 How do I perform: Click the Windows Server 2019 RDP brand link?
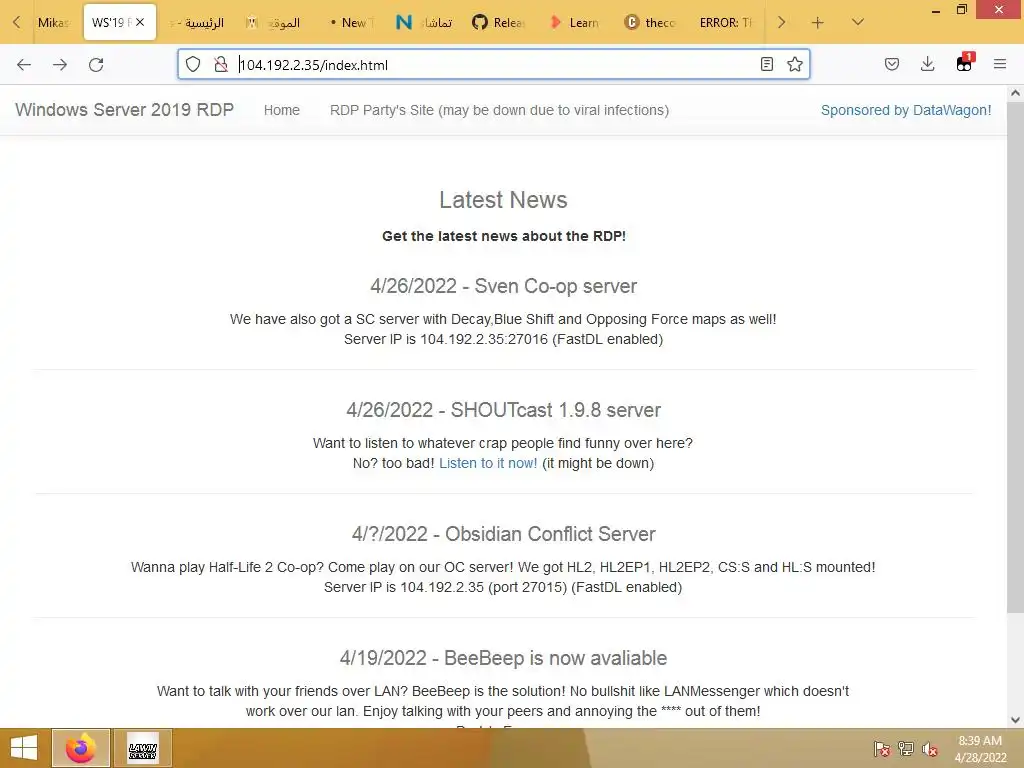click(x=125, y=110)
